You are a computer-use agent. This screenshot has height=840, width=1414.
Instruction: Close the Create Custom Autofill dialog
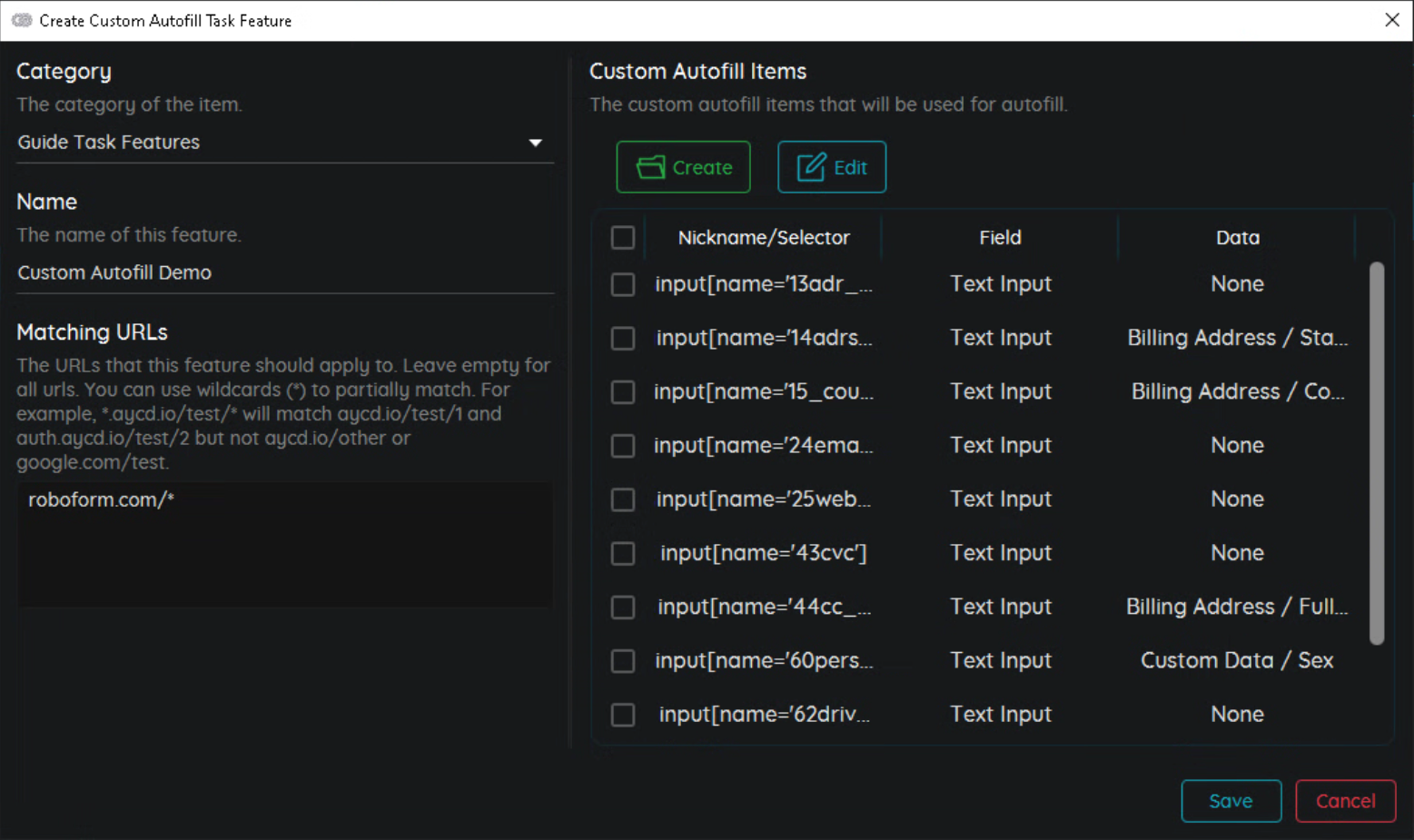click(x=1391, y=20)
